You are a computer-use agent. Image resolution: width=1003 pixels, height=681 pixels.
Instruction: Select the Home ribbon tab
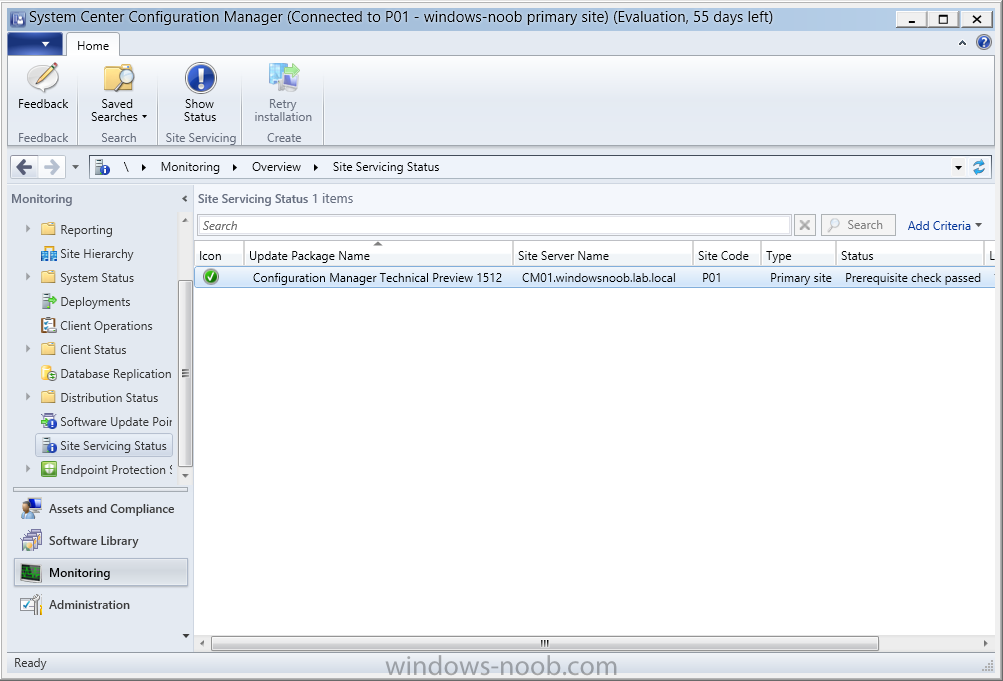93,45
